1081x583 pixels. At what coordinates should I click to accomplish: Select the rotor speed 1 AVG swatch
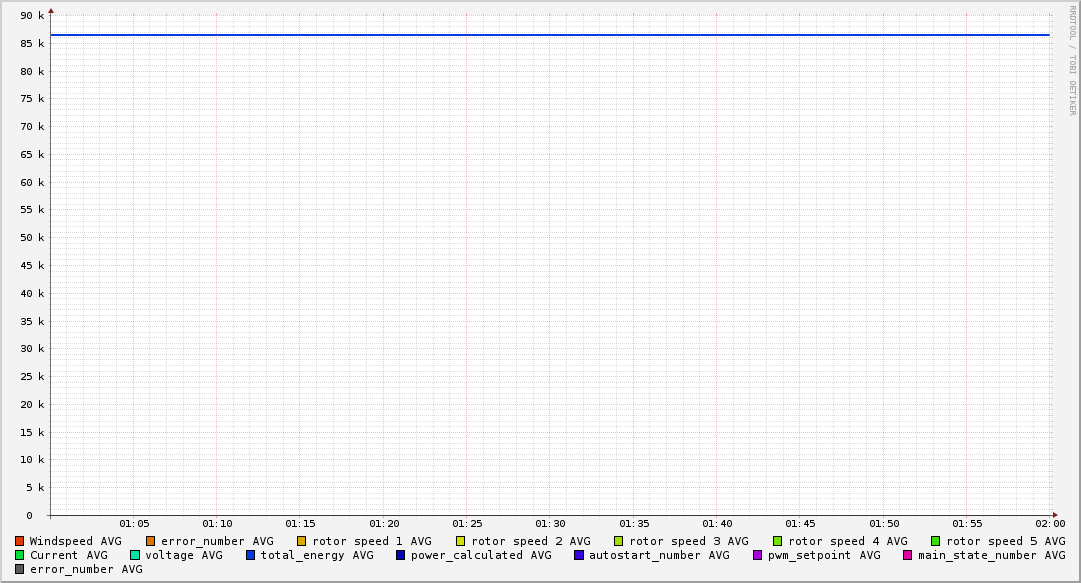point(302,541)
